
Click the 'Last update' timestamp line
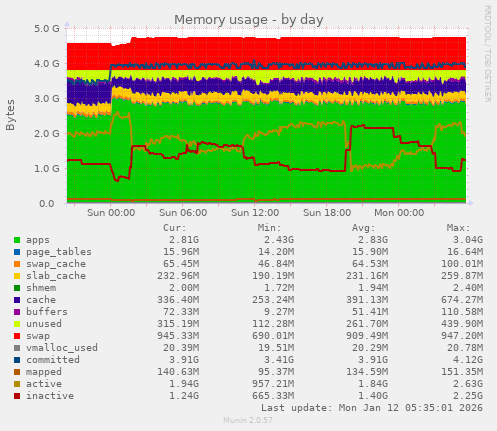[372, 408]
